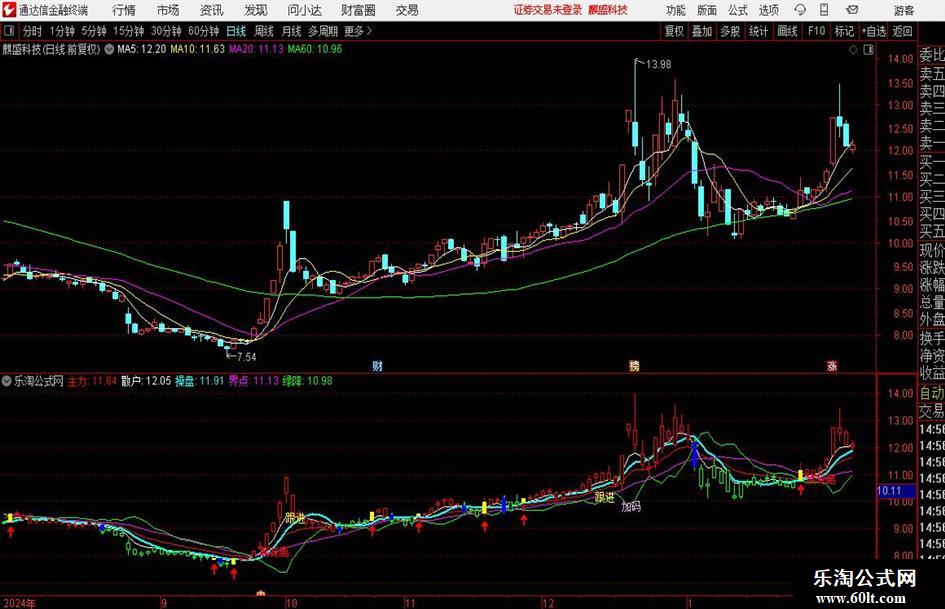945x609 pixels.
Task: Open the mail envelope icon
Action: [852, 10]
